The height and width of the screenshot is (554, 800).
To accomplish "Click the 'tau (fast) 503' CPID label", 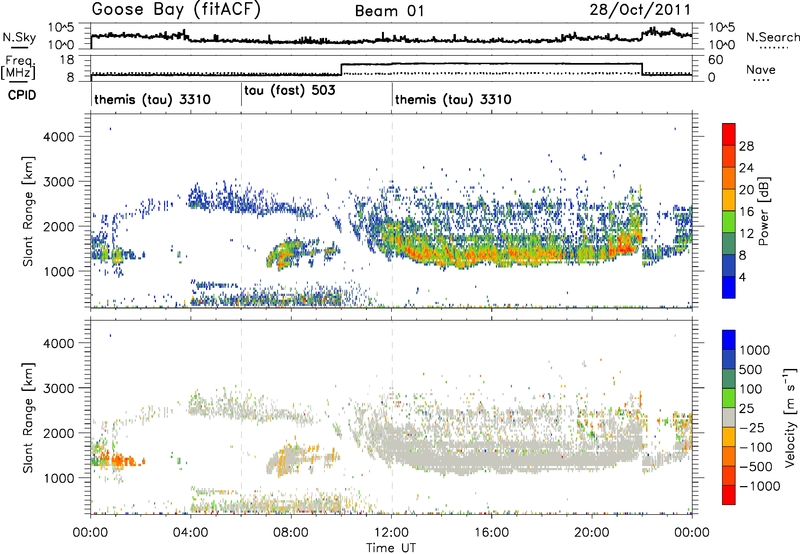I will point(290,91).
